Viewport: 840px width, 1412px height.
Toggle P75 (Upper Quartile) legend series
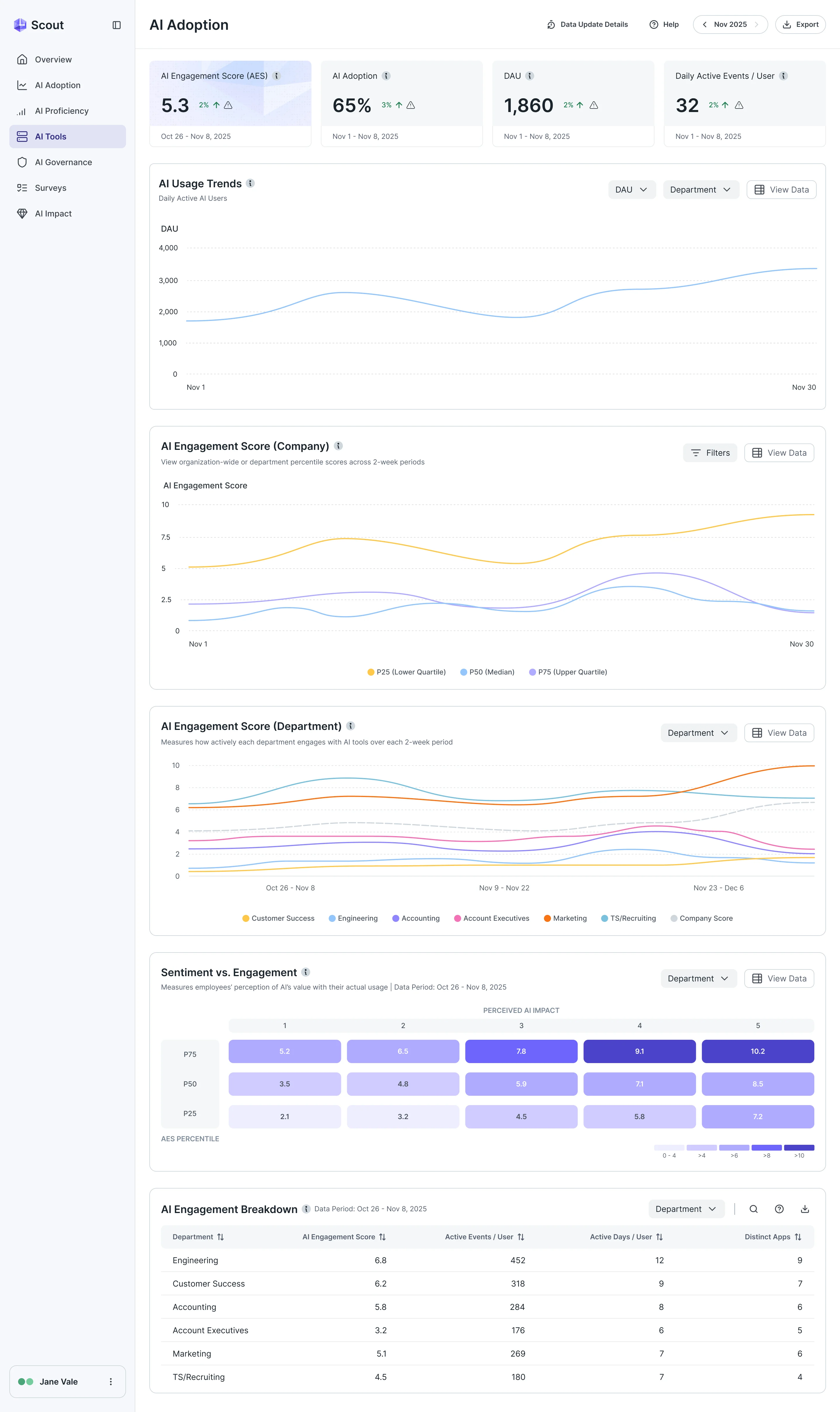pyautogui.click(x=568, y=672)
